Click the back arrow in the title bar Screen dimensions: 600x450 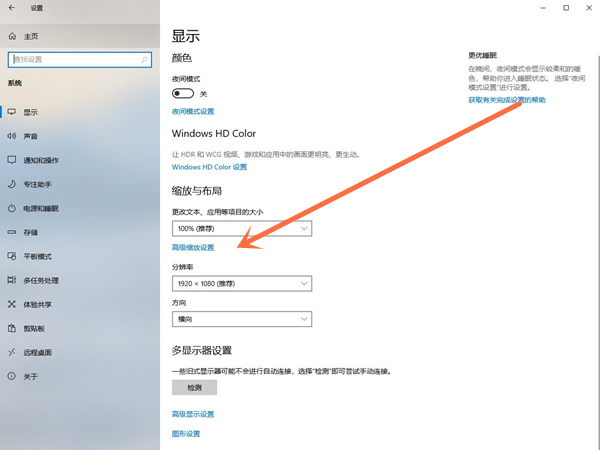[x=10, y=9]
